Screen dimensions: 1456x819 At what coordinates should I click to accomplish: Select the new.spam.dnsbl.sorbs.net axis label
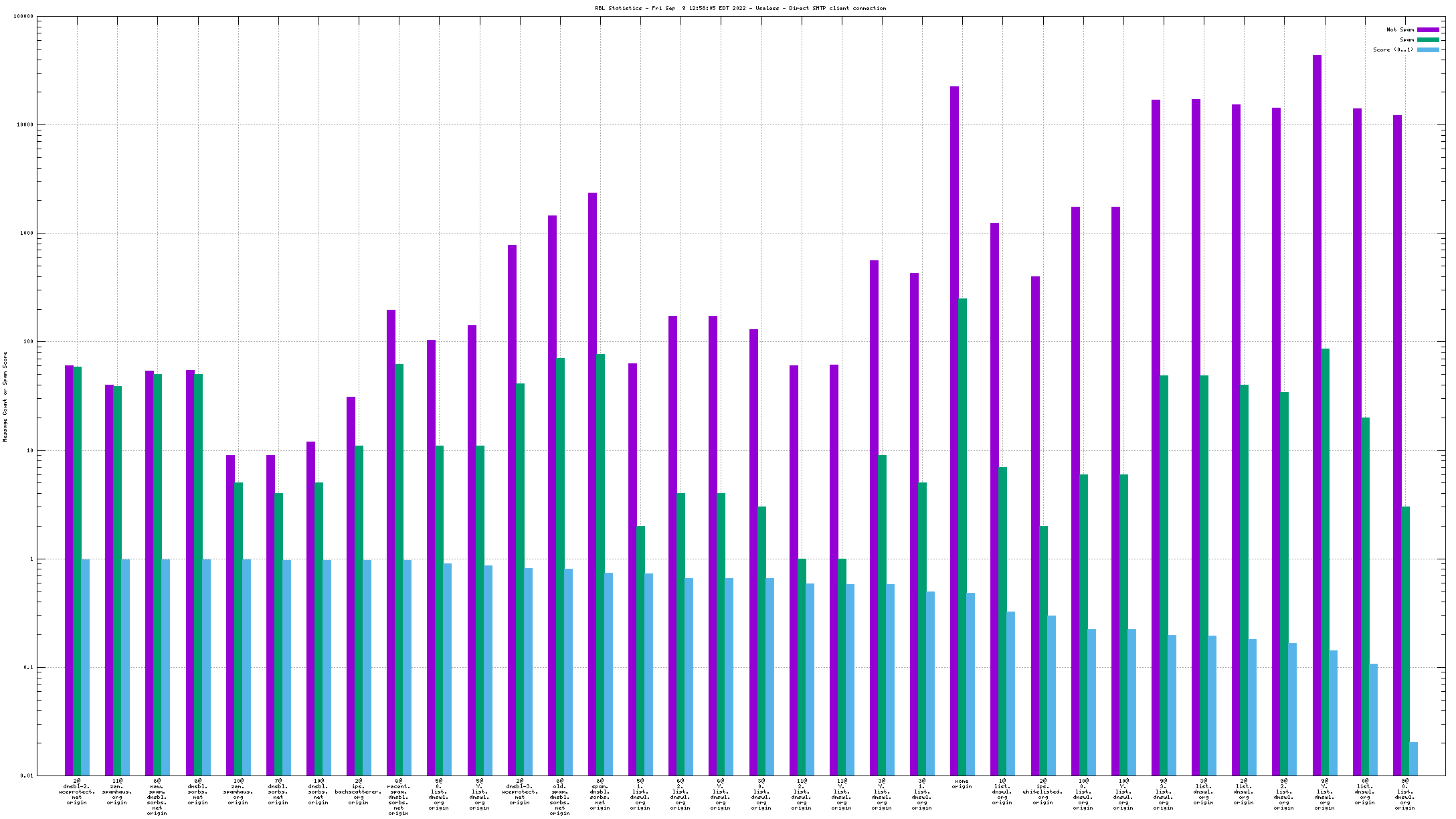pos(157,798)
